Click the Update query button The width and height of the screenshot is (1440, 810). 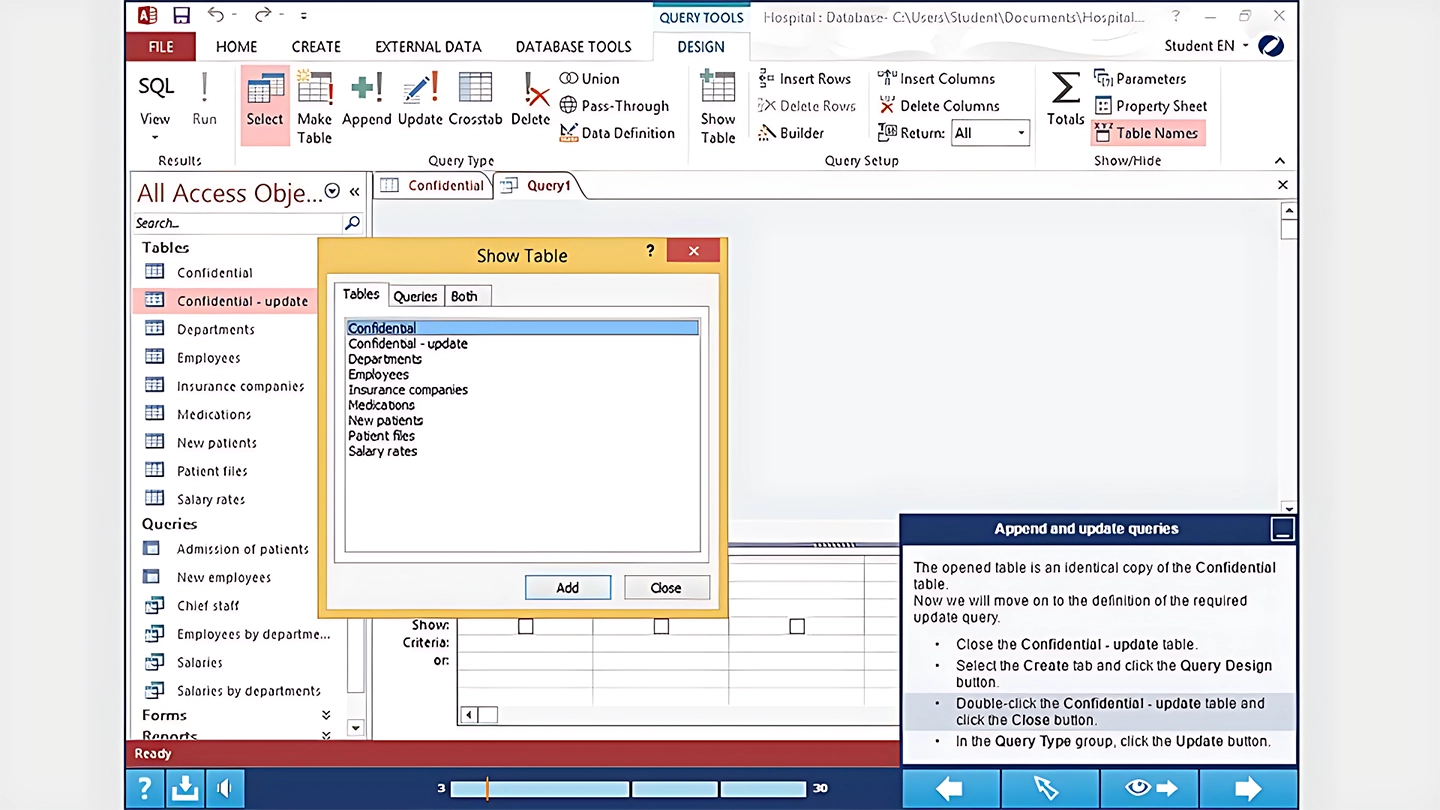tap(420, 100)
